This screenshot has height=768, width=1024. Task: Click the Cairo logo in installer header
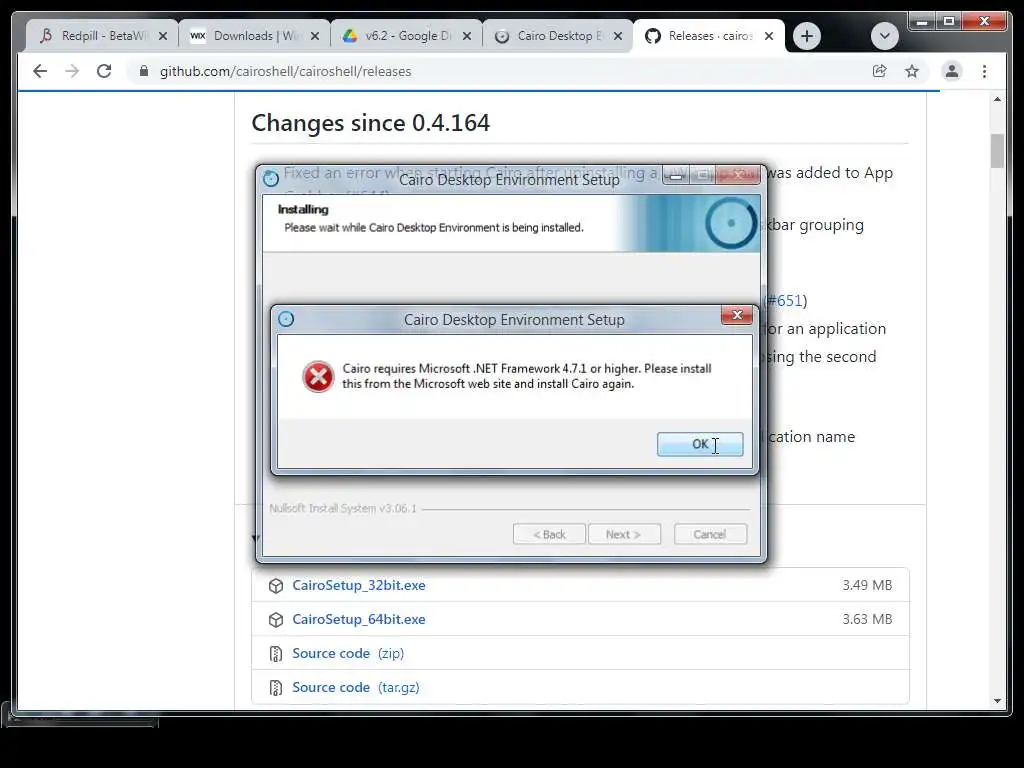click(731, 223)
